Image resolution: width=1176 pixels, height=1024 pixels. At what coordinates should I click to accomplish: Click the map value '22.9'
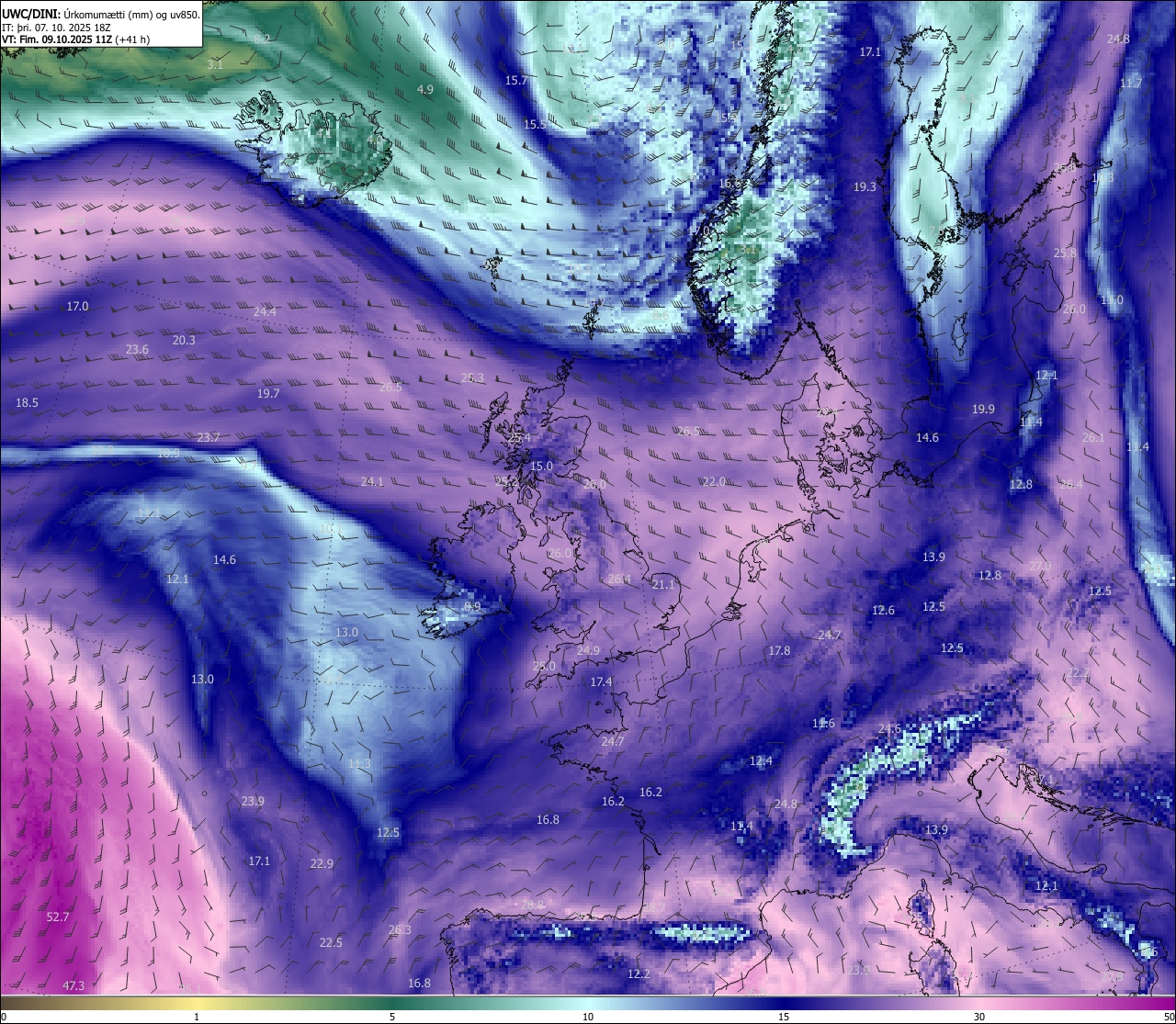click(x=322, y=864)
